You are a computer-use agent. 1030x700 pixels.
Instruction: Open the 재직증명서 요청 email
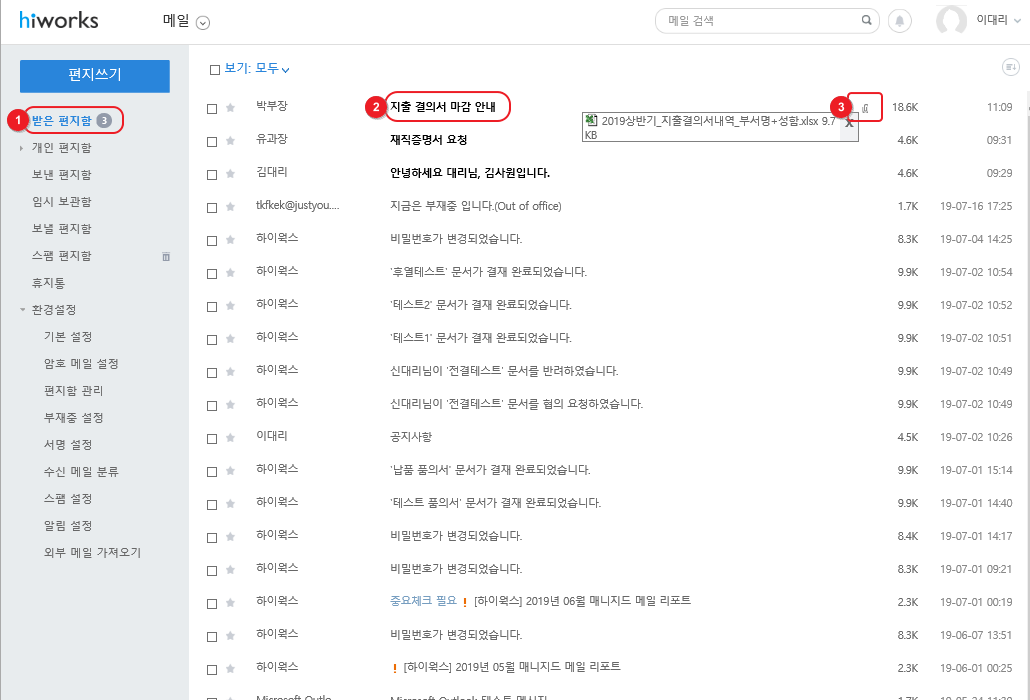(x=428, y=140)
